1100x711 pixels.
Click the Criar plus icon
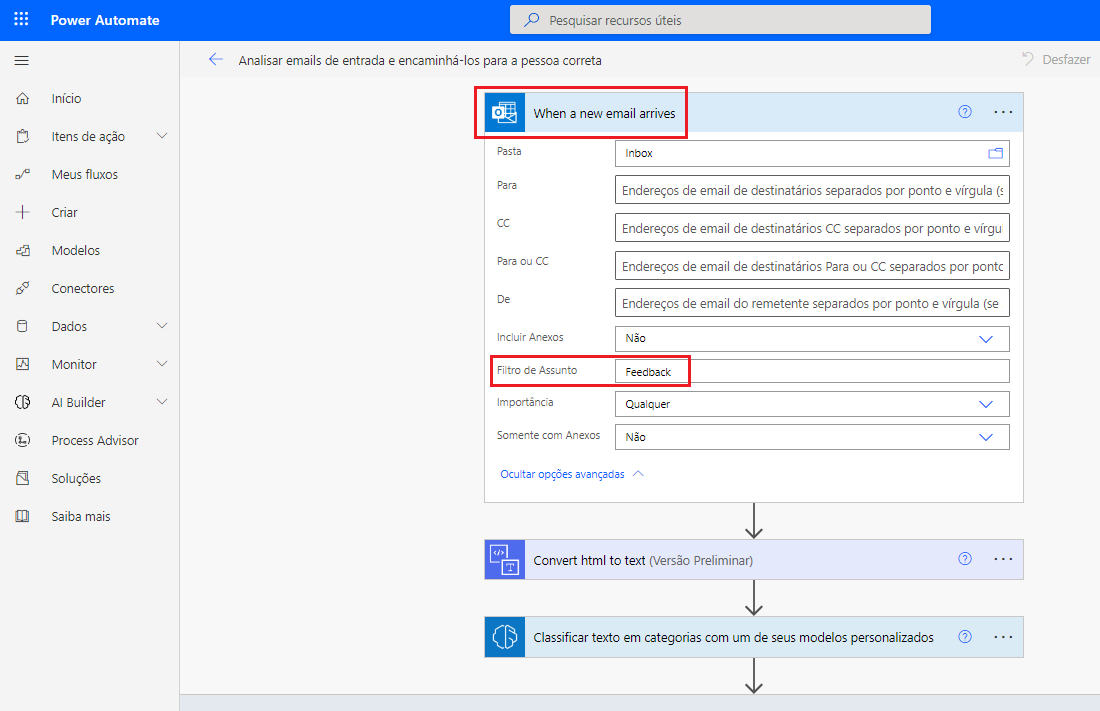(x=22, y=212)
